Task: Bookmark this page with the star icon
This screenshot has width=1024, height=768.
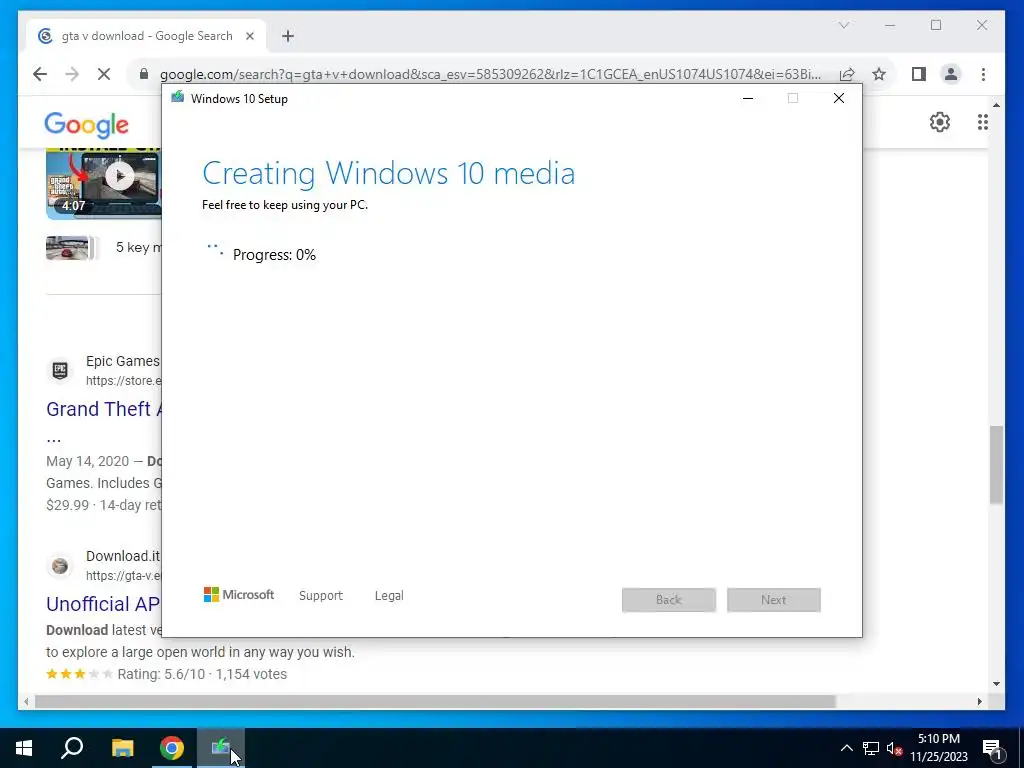Action: click(879, 74)
